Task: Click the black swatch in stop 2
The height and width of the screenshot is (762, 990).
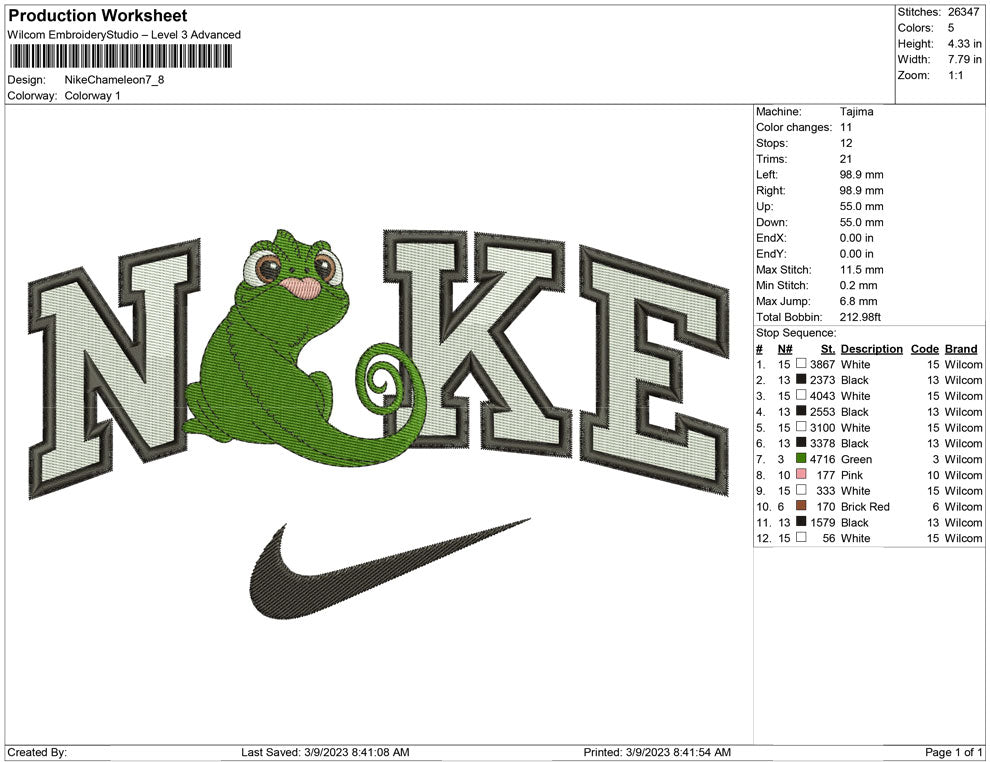Action: click(x=801, y=379)
